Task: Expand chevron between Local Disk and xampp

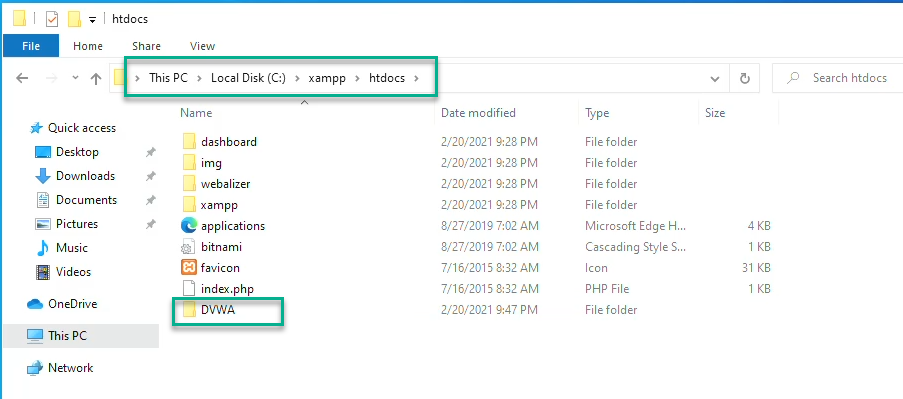Action: (297, 78)
